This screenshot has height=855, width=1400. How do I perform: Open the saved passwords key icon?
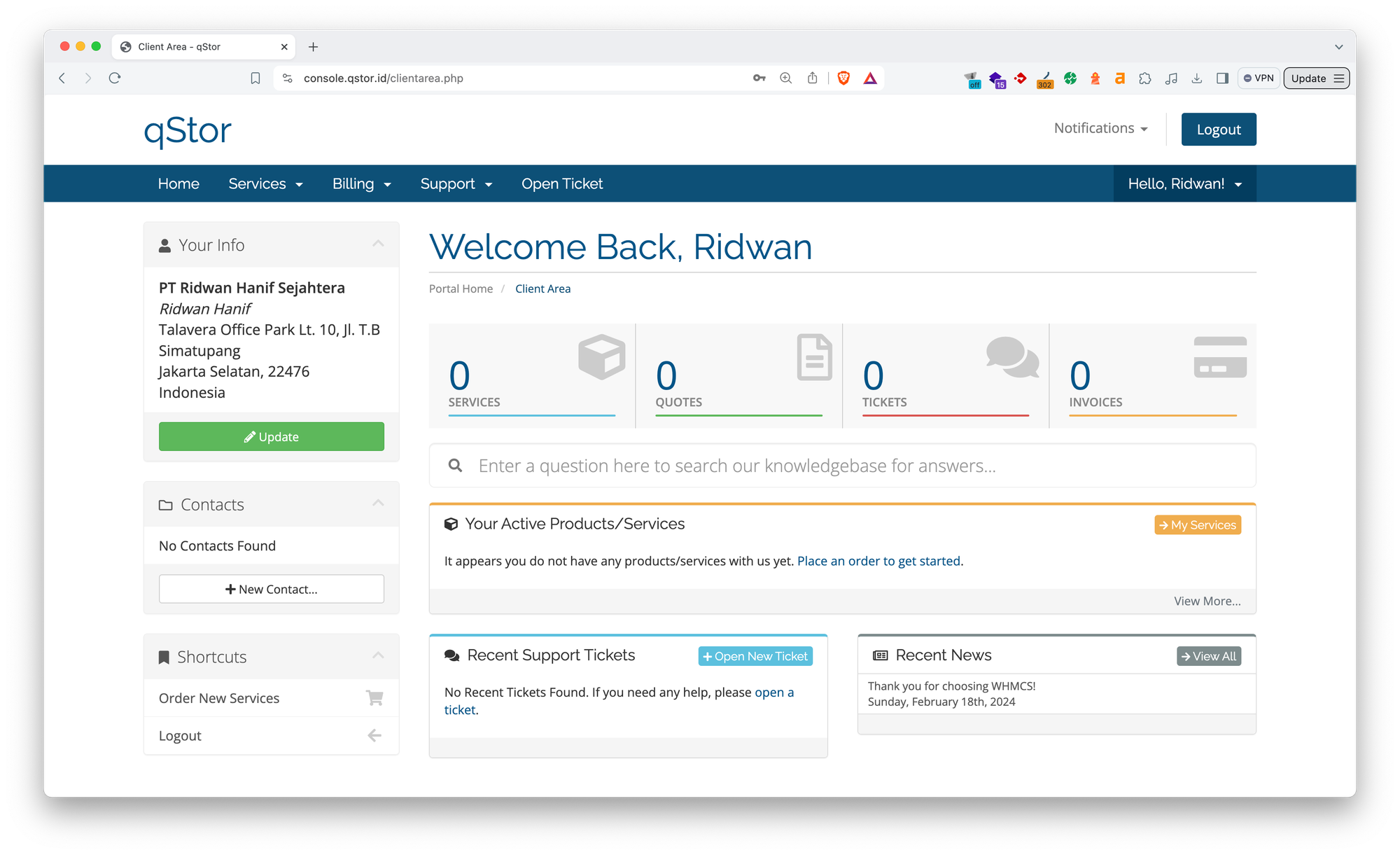point(759,78)
